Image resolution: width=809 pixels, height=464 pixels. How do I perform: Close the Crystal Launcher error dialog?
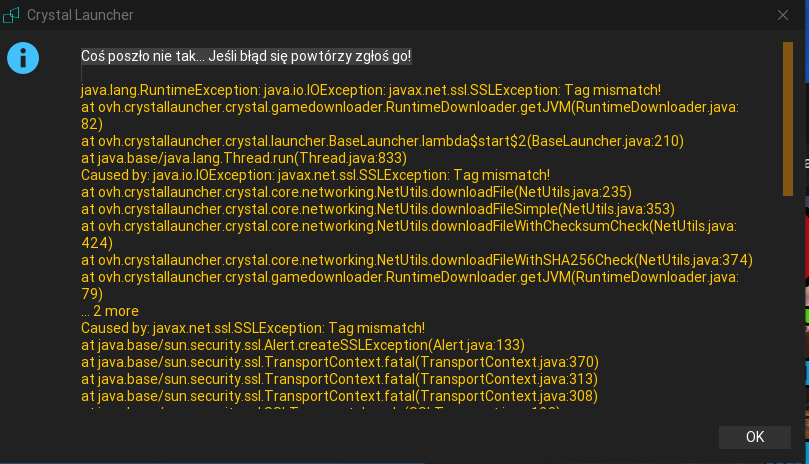(x=783, y=15)
